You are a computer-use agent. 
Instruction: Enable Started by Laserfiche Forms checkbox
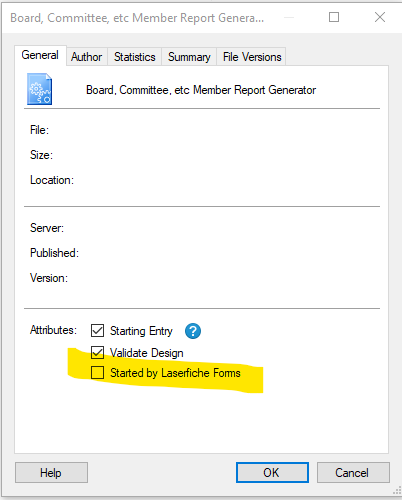coord(97,372)
